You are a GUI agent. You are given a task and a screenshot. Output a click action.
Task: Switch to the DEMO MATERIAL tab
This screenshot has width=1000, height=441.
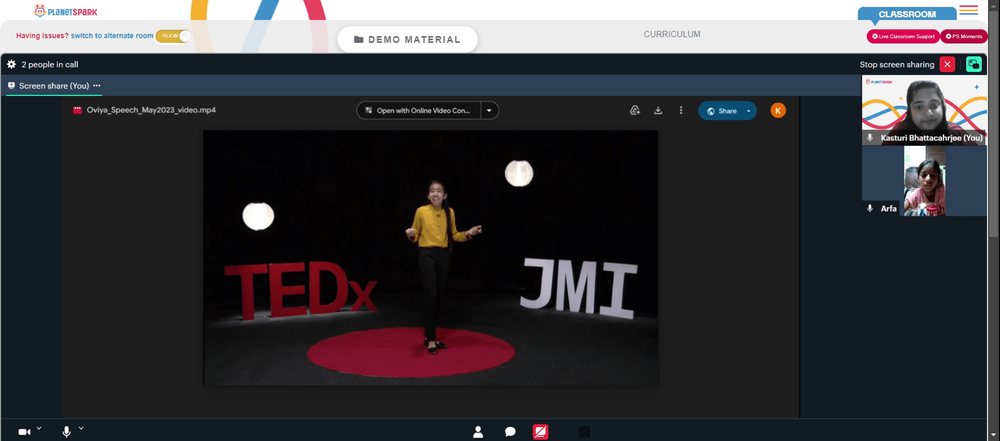tap(408, 40)
